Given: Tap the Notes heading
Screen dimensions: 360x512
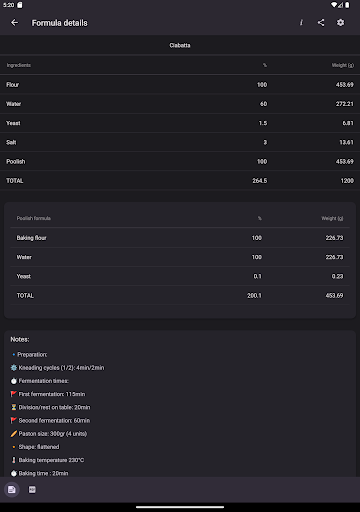Looking at the screenshot, I should pos(20,339).
